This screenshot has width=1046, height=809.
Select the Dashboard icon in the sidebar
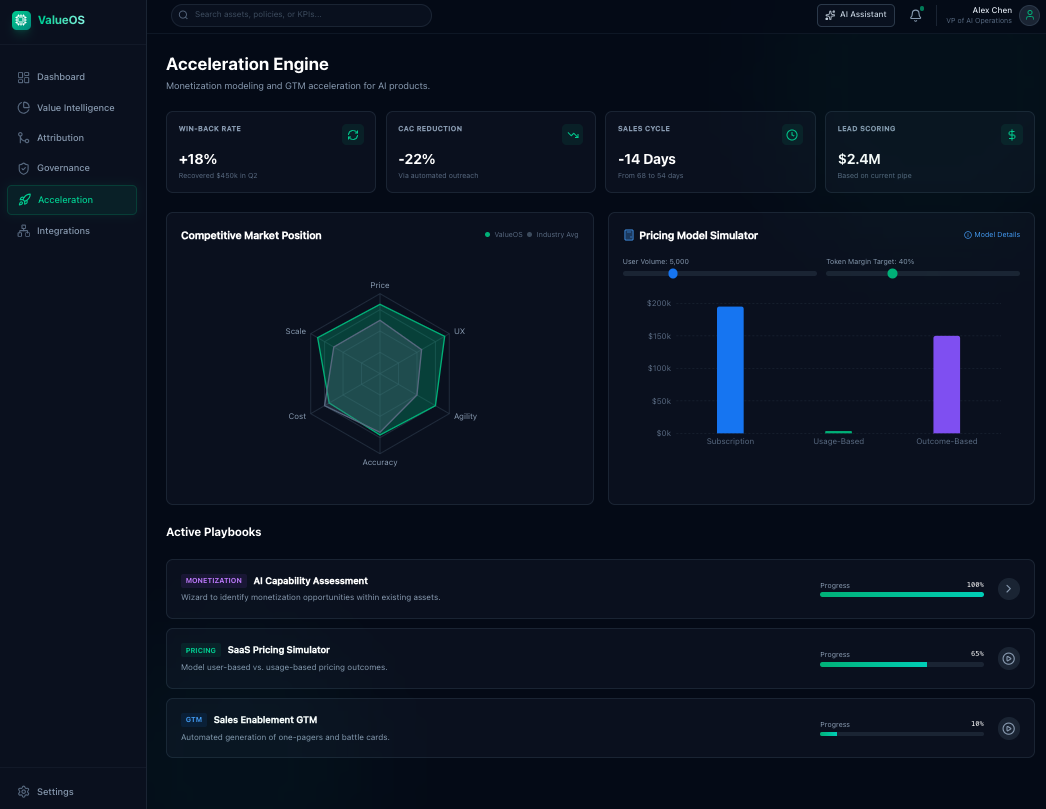[24, 77]
